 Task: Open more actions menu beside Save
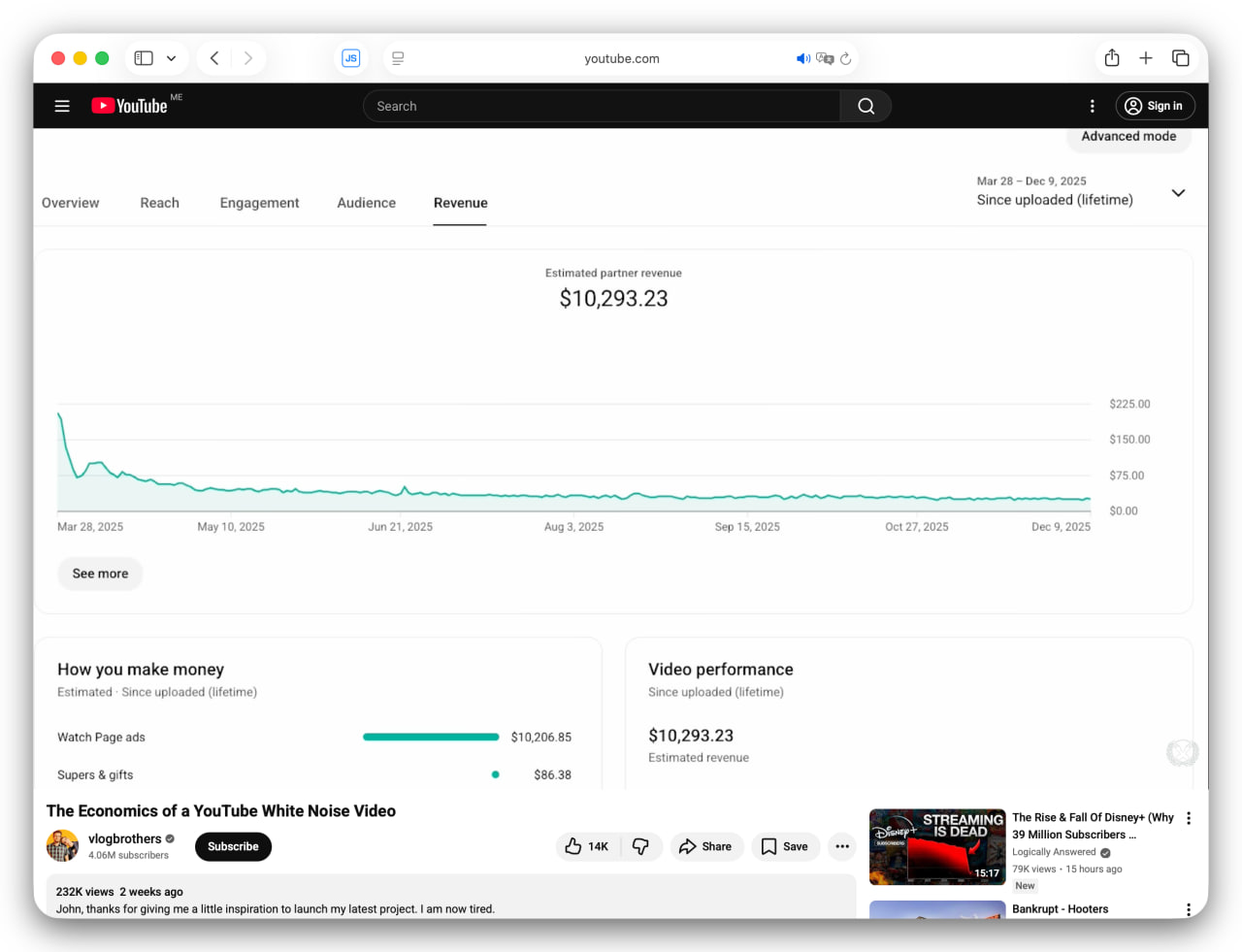(842, 846)
